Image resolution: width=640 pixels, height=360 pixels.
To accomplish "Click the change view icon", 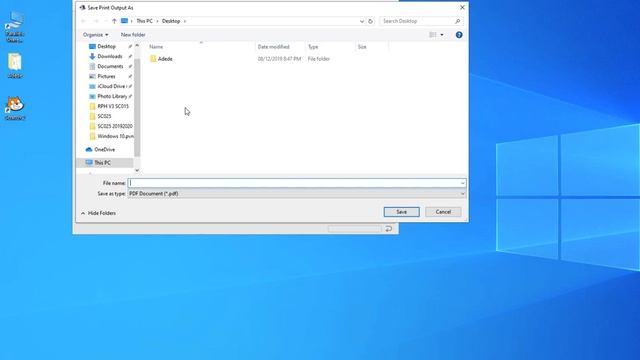I will (433, 35).
